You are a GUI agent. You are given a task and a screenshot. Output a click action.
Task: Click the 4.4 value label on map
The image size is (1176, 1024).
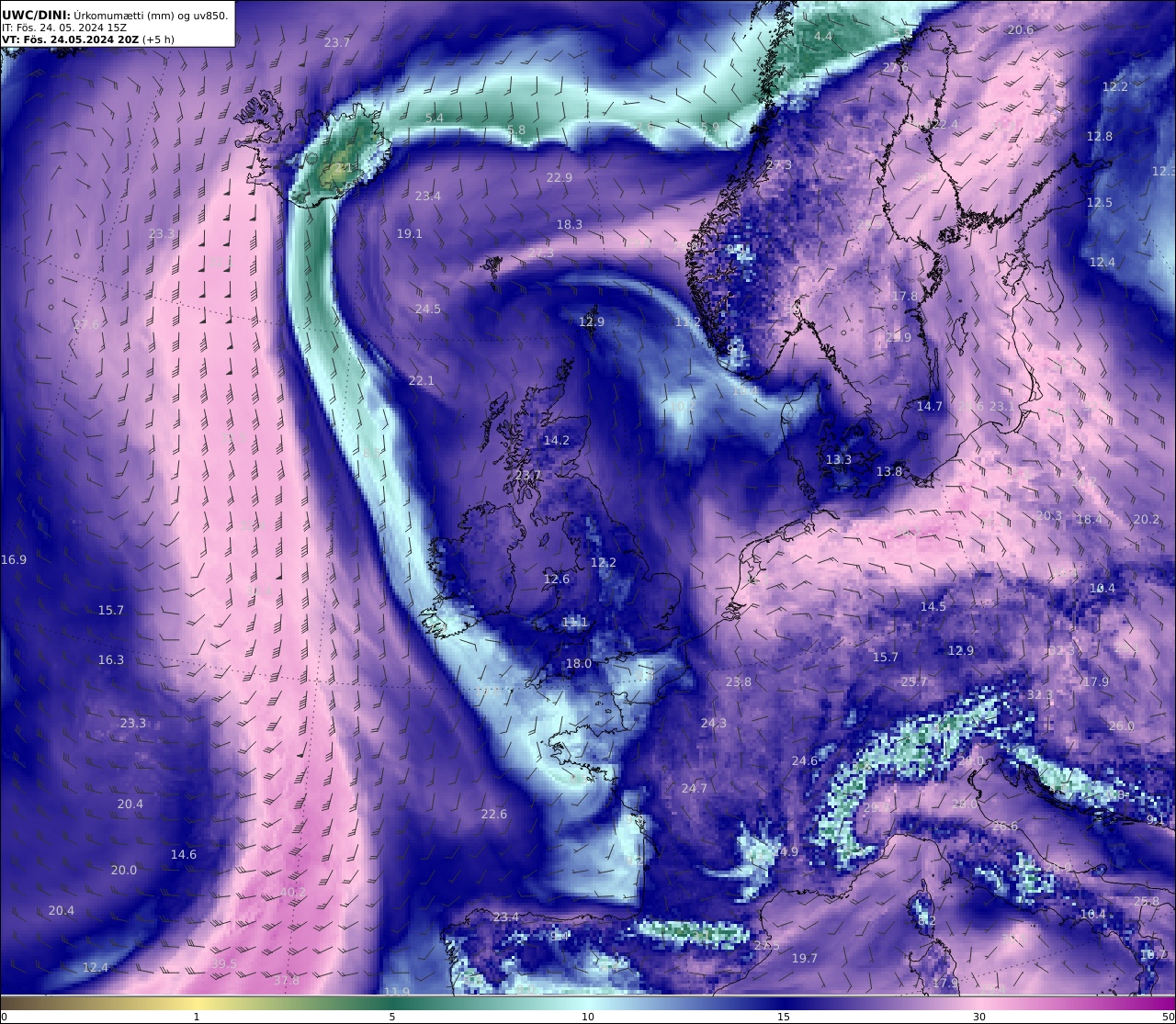click(x=823, y=37)
